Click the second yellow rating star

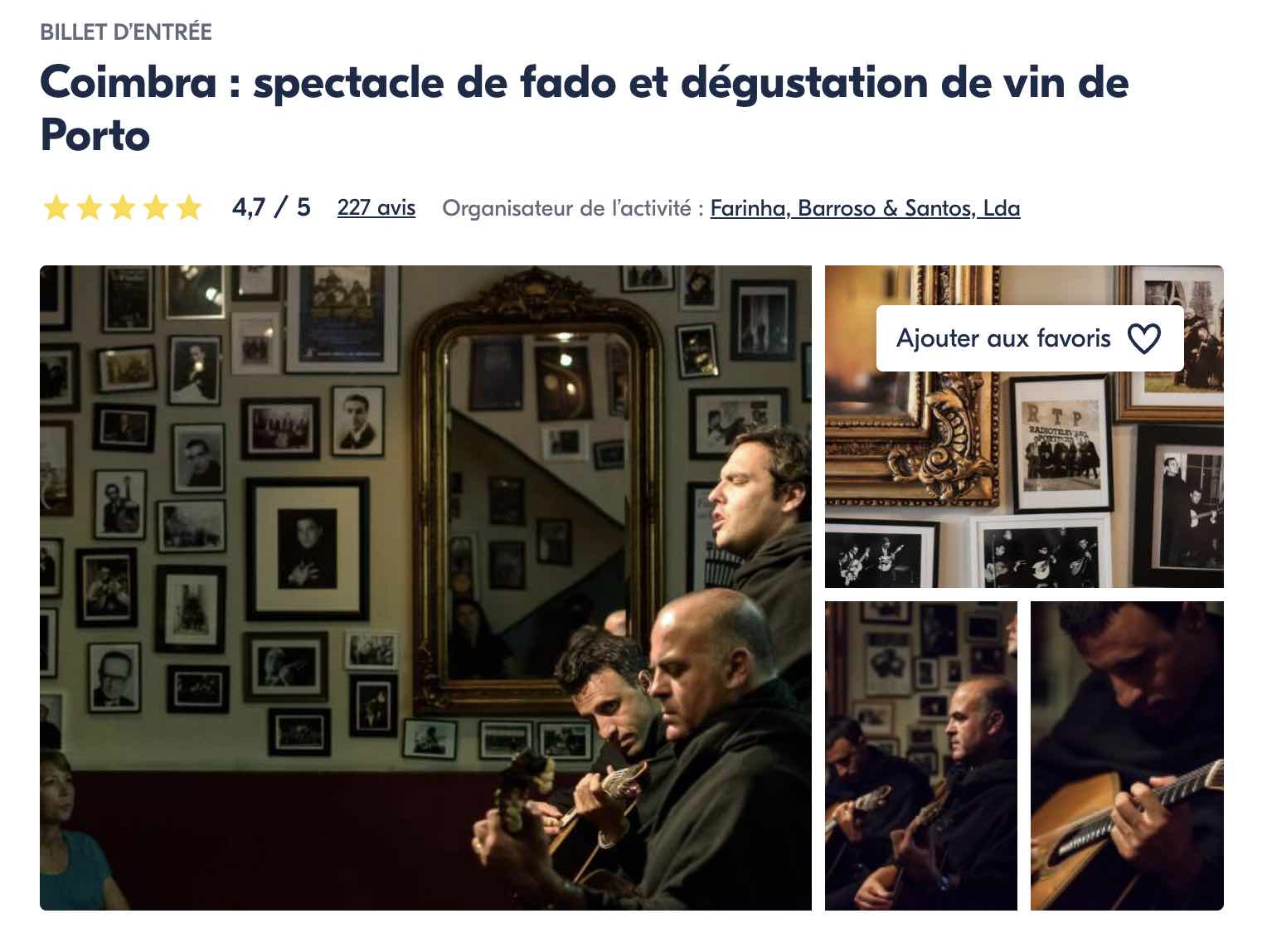(x=89, y=207)
